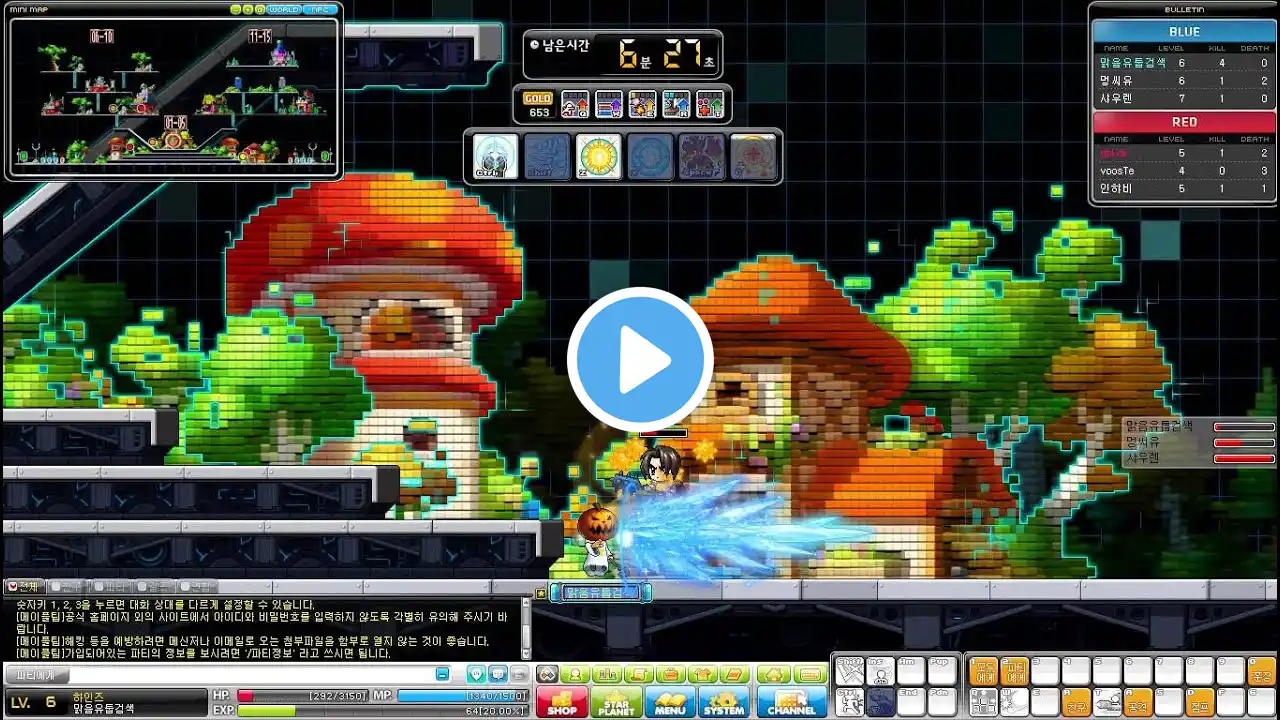Click the third green minimap window button

pos(260,9)
